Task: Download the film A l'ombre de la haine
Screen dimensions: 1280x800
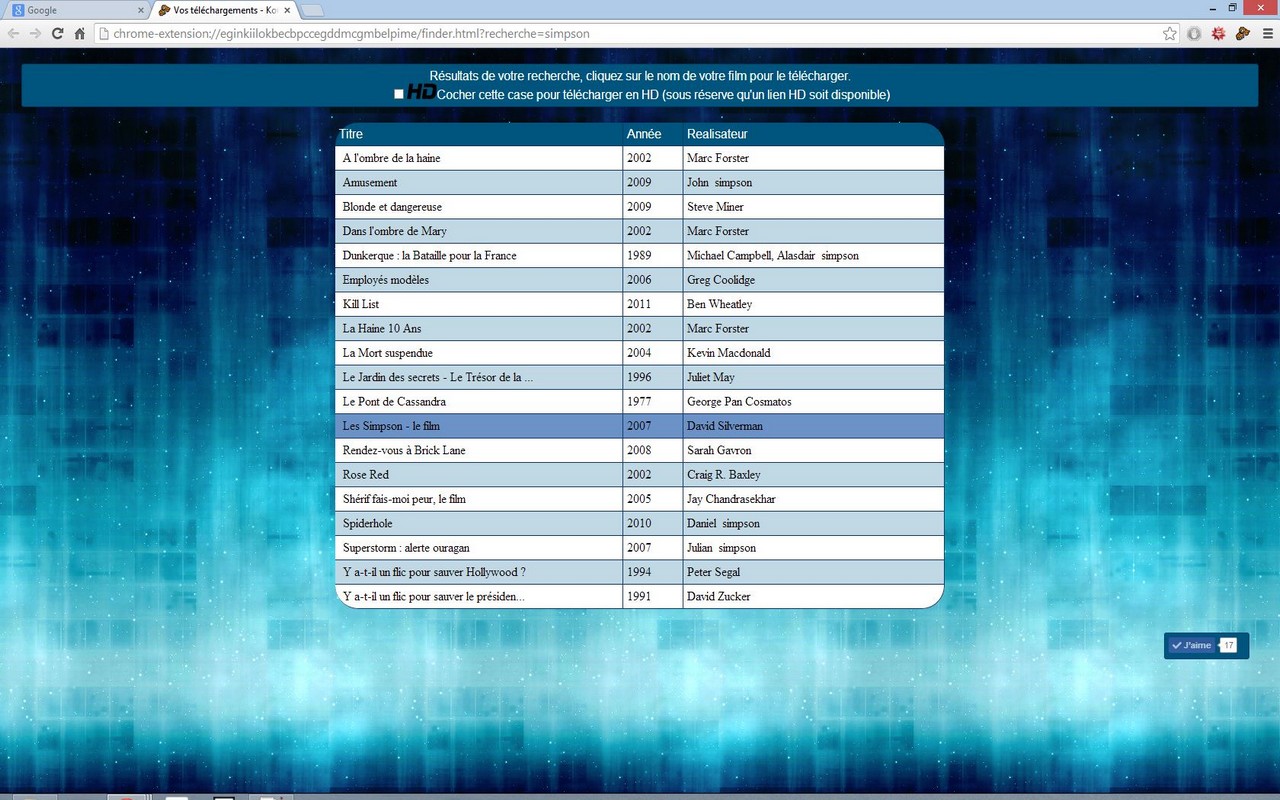Action: pyautogui.click(x=391, y=158)
